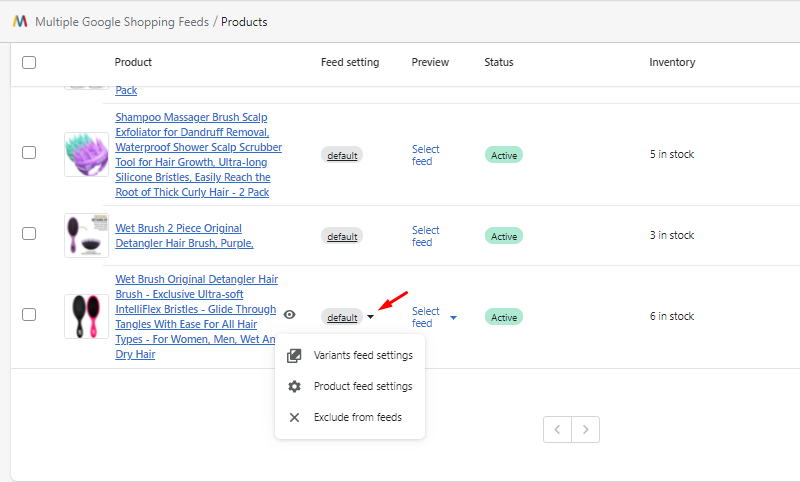This screenshot has width=800, height=482.
Task: Check the Wet Brush 2 Piece row checkbox
Action: 29,234
